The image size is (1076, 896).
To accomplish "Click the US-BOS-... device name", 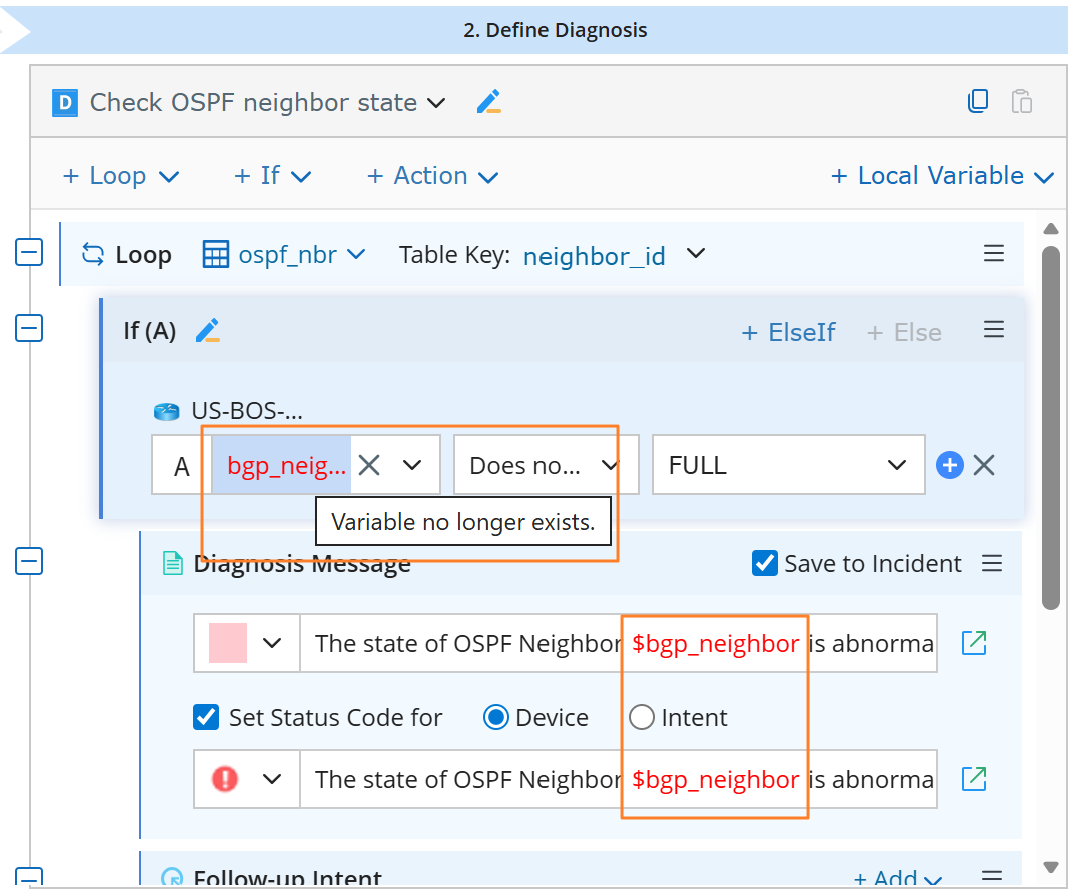I will tap(246, 411).
